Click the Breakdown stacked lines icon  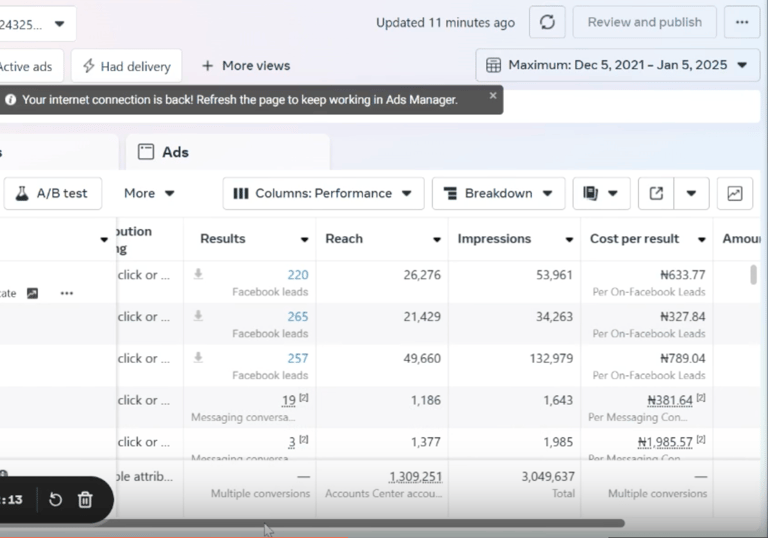(450, 194)
